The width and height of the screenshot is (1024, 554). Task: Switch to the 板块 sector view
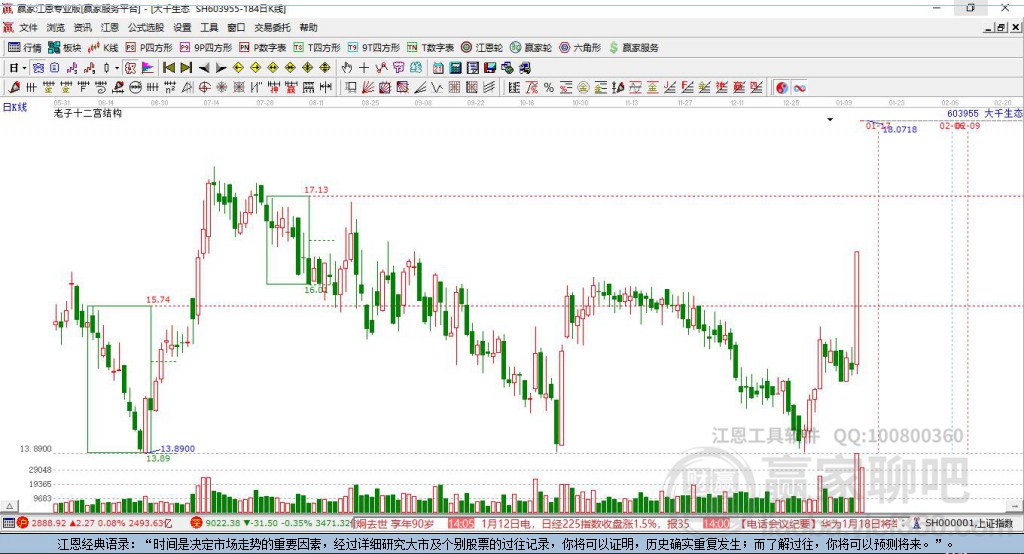click(65, 48)
